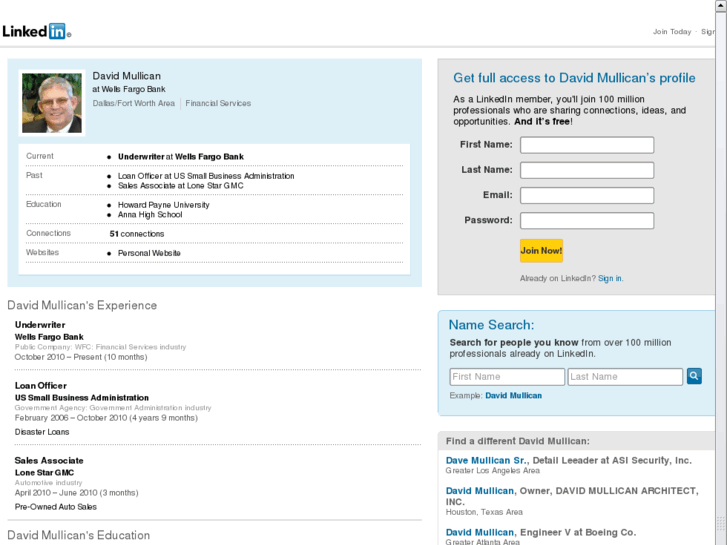Click the Name Search first name box

[507, 377]
